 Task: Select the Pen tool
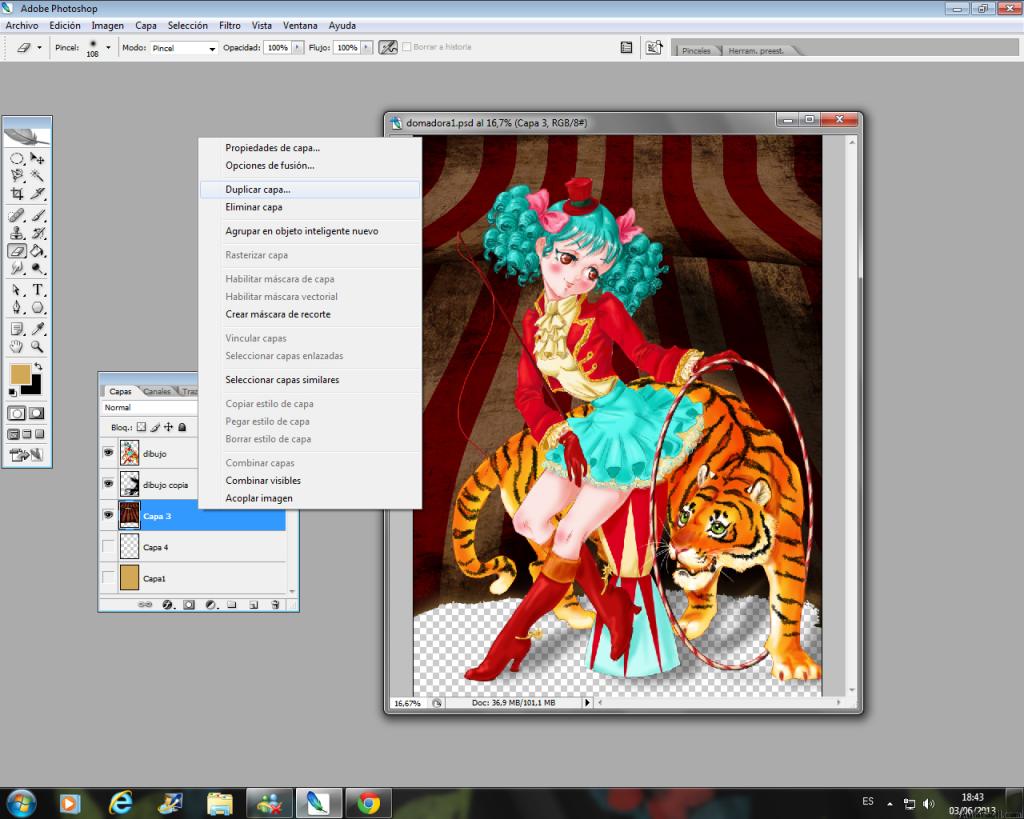17,308
